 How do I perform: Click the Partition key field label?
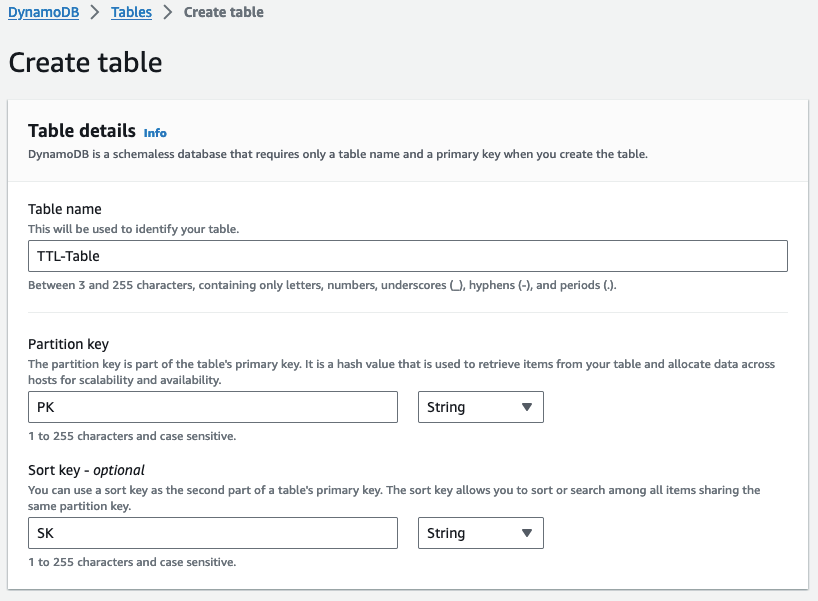coord(68,344)
